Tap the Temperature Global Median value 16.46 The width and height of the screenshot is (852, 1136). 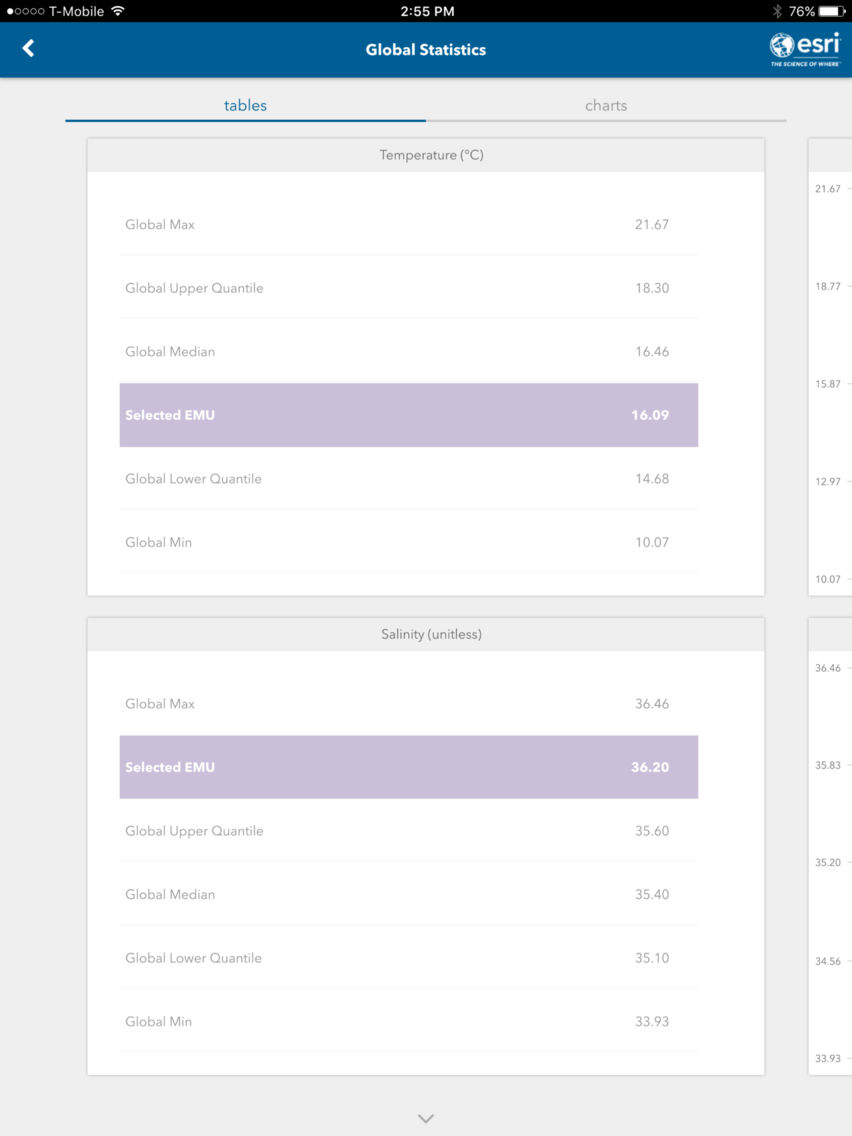(x=652, y=351)
